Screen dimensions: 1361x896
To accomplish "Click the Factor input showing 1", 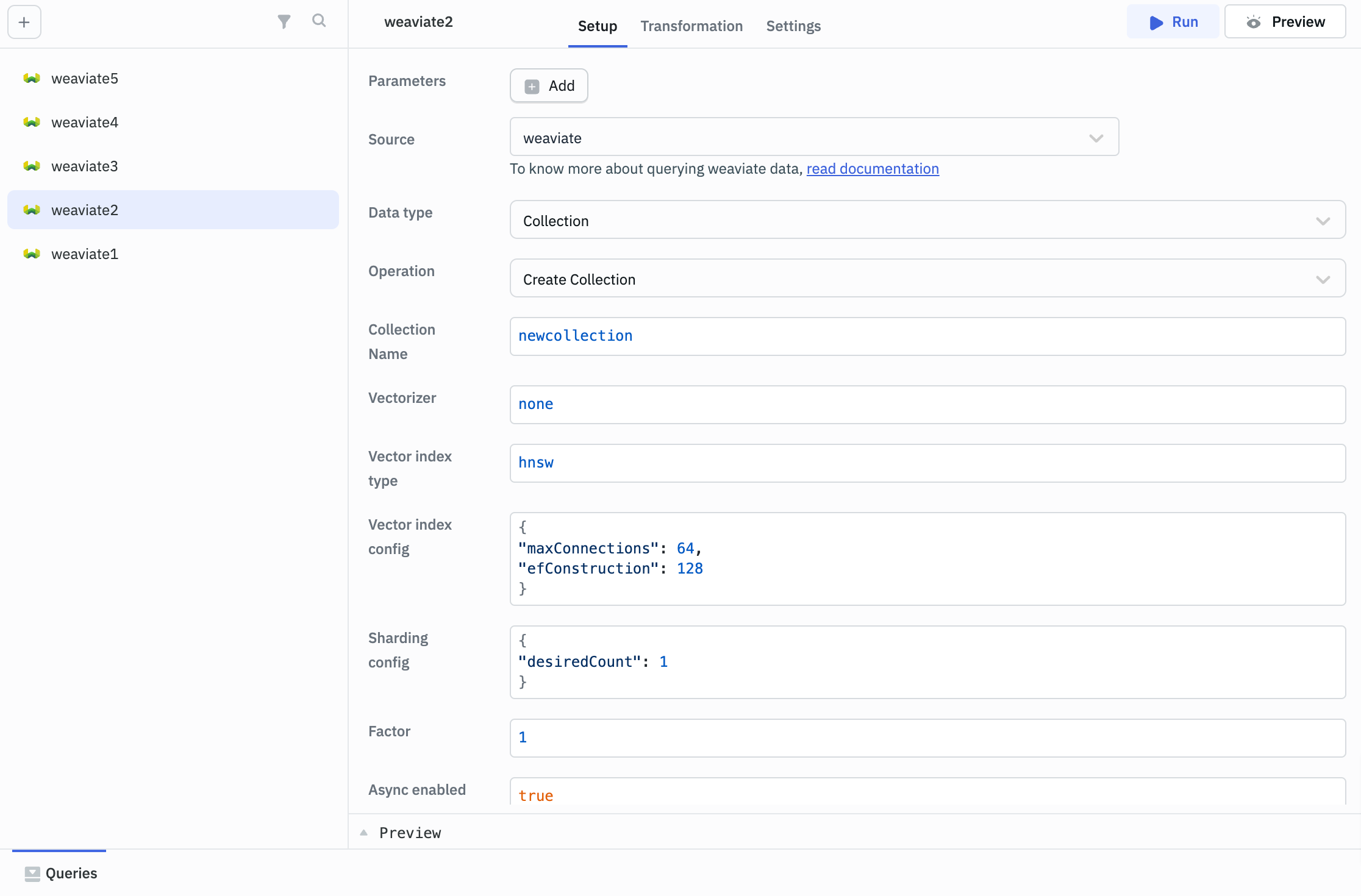I will tap(927, 738).
